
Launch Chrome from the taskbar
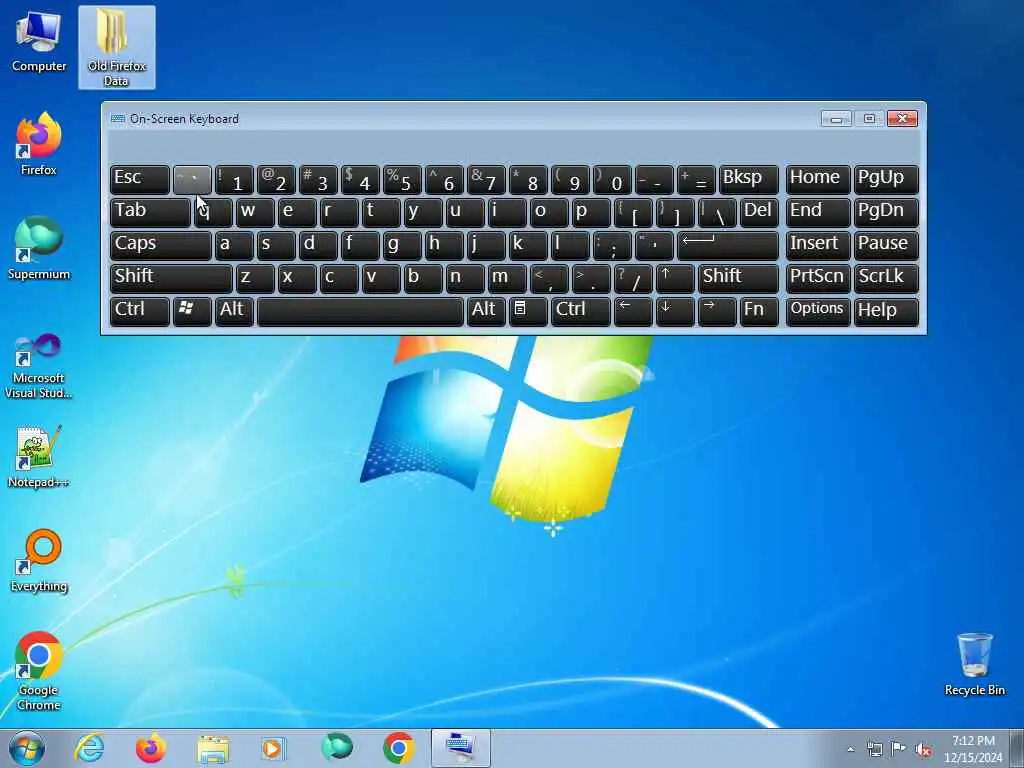(x=398, y=748)
